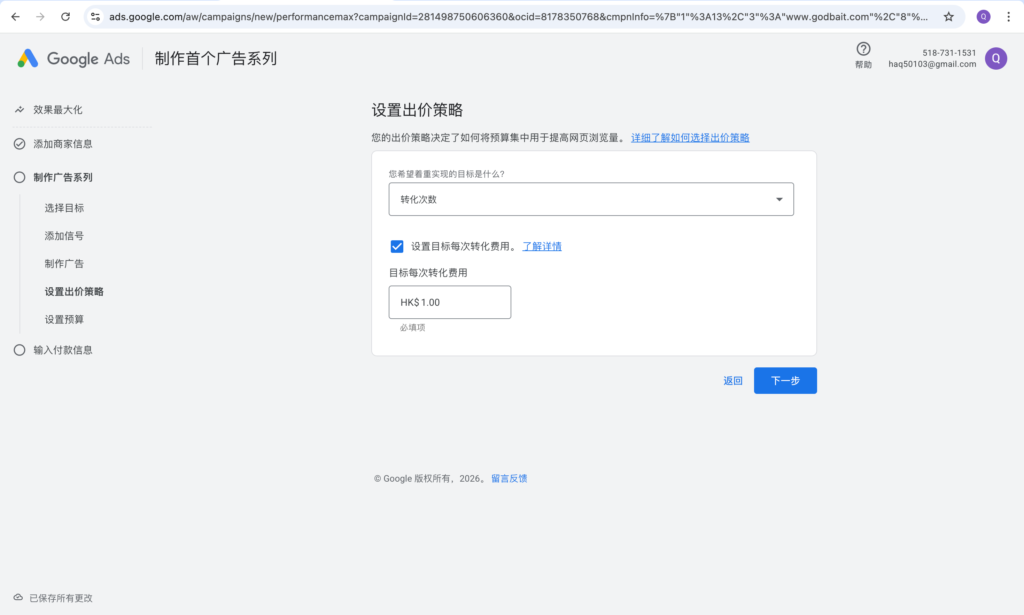Image resolution: width=1024 pixels, height=615 pixels.
Task: Click the Google Ads logo
Action: tap(73, 59)
